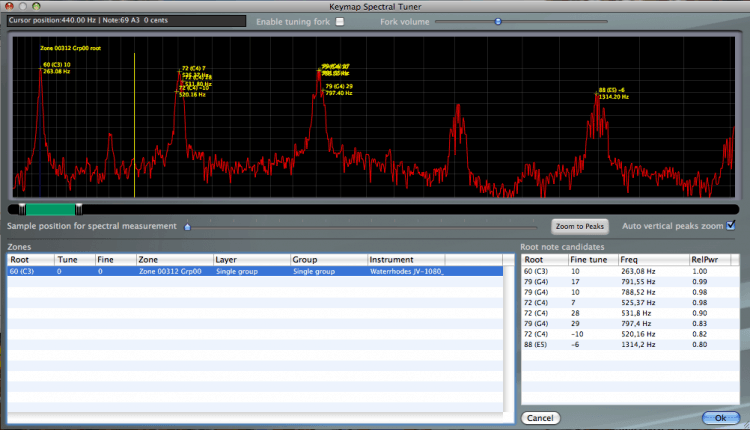This screenshot has width=750, height=430.
Task: Sort candidates by Root header
Action: pos(544,260)
